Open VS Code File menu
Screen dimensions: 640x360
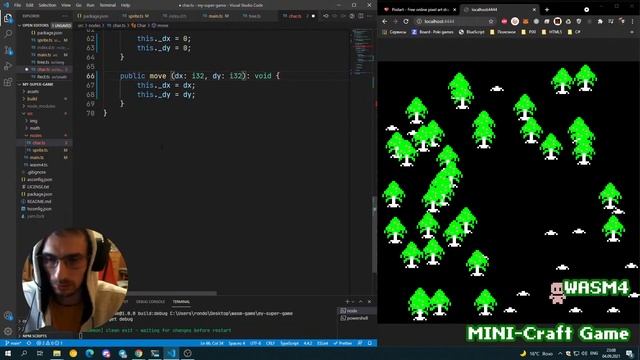(17, 5)
